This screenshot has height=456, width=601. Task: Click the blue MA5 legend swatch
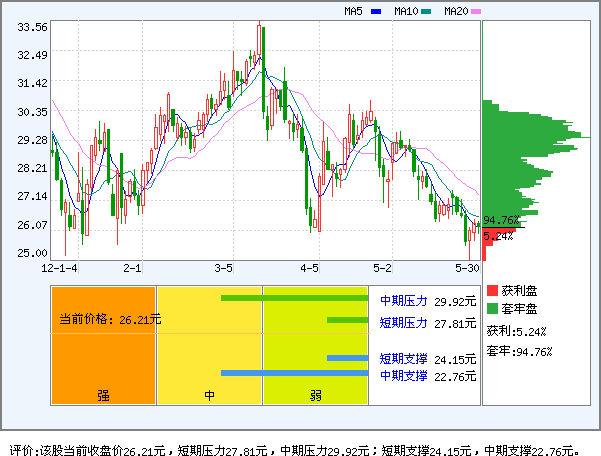(376, 12)
